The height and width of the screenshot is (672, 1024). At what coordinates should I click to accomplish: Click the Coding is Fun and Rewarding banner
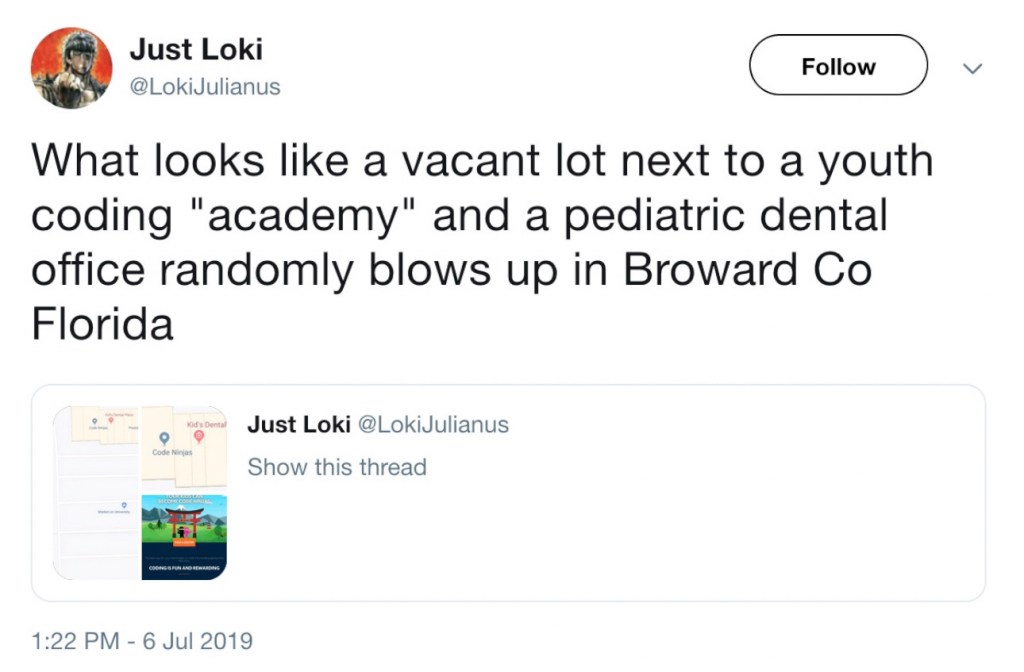(184, 568)
